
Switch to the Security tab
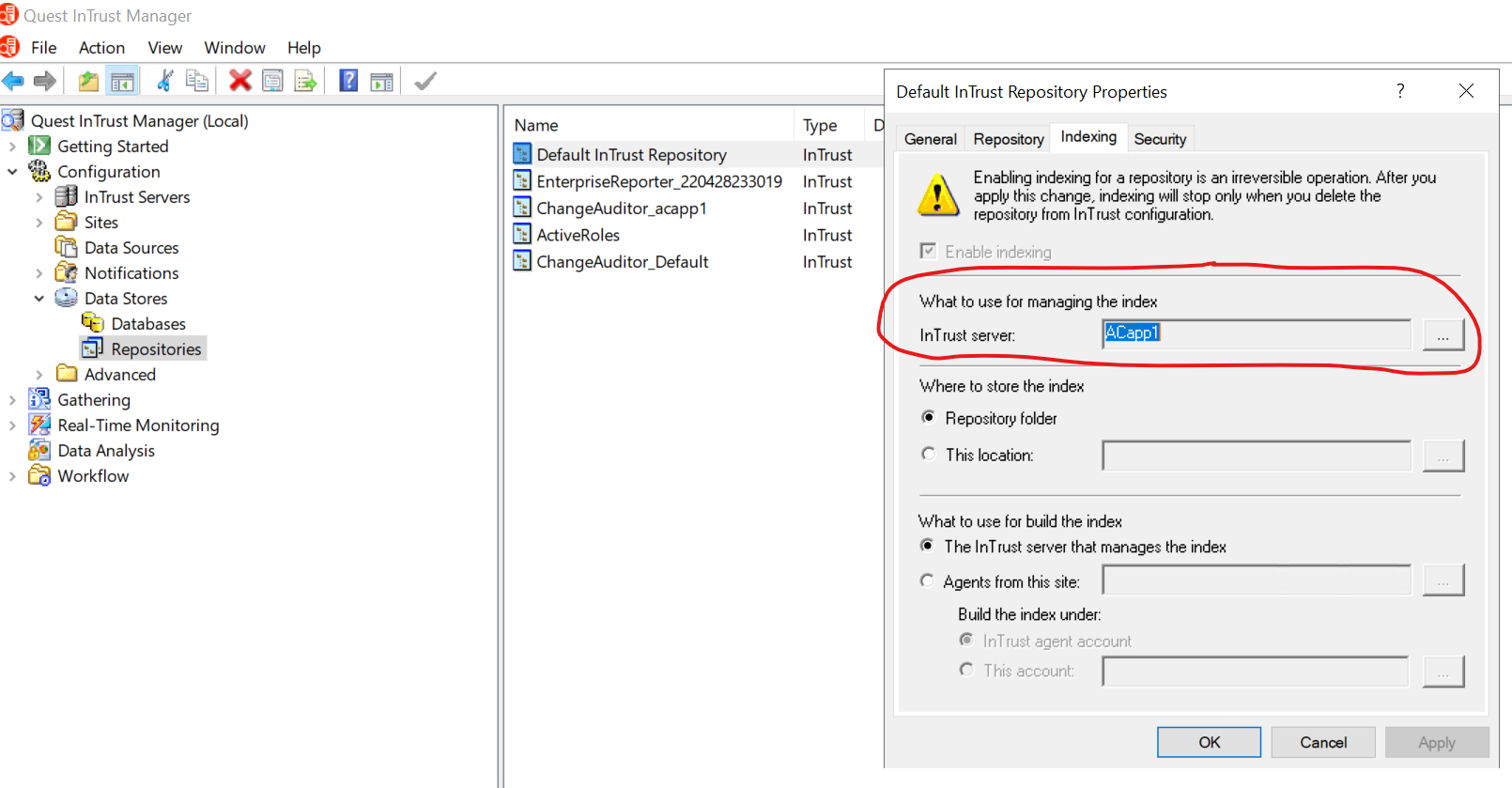(1160, 139)
